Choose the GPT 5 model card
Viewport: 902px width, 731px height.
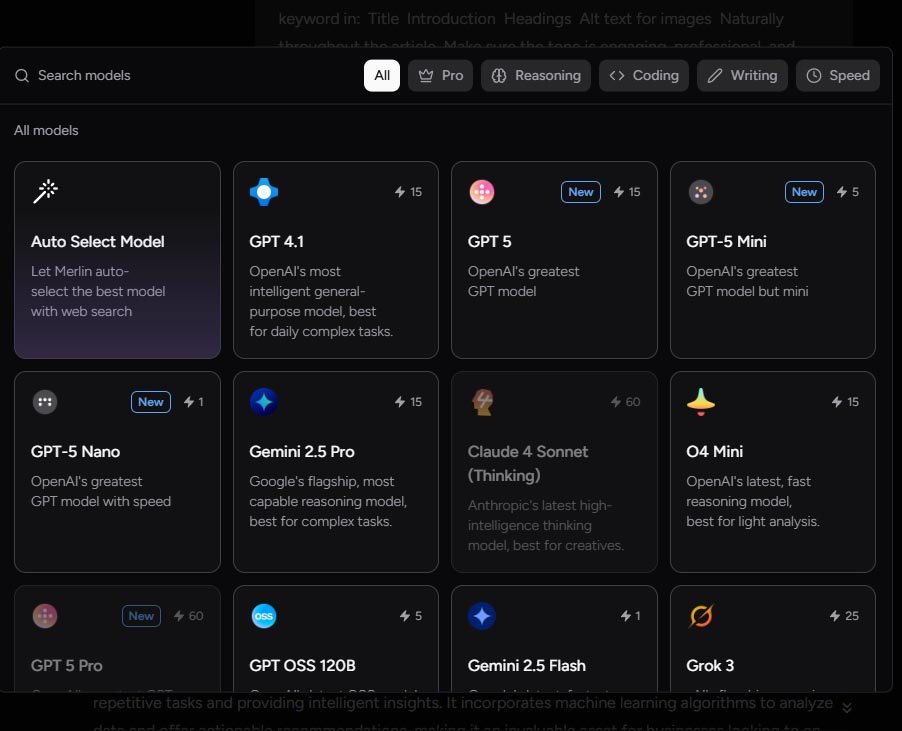coord(554,260)
